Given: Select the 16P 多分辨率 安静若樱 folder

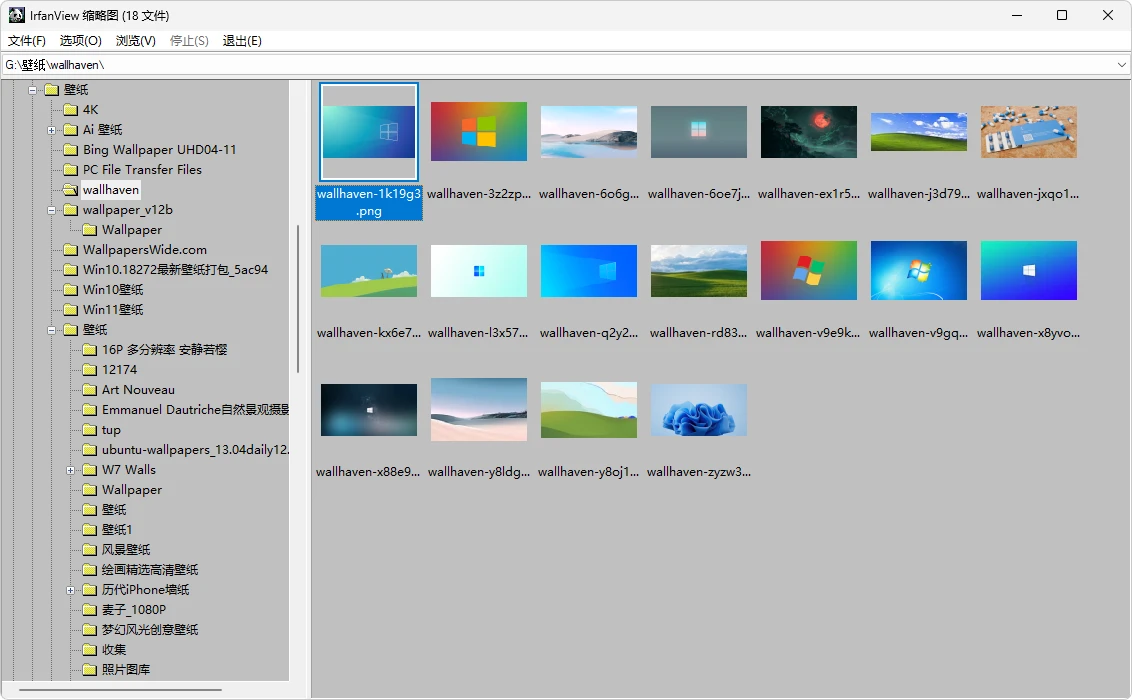Looking at the screenshot, I should point(164,350).
